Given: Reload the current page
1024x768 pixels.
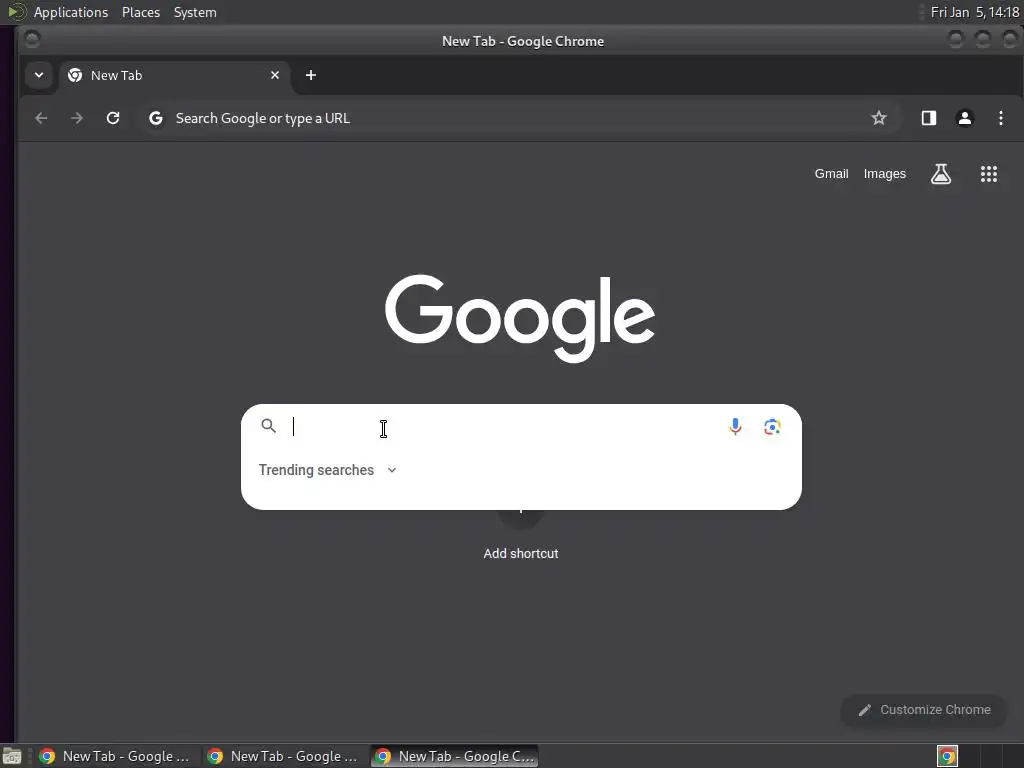Looking at the screenshot, I should click(x=113, y=118).
